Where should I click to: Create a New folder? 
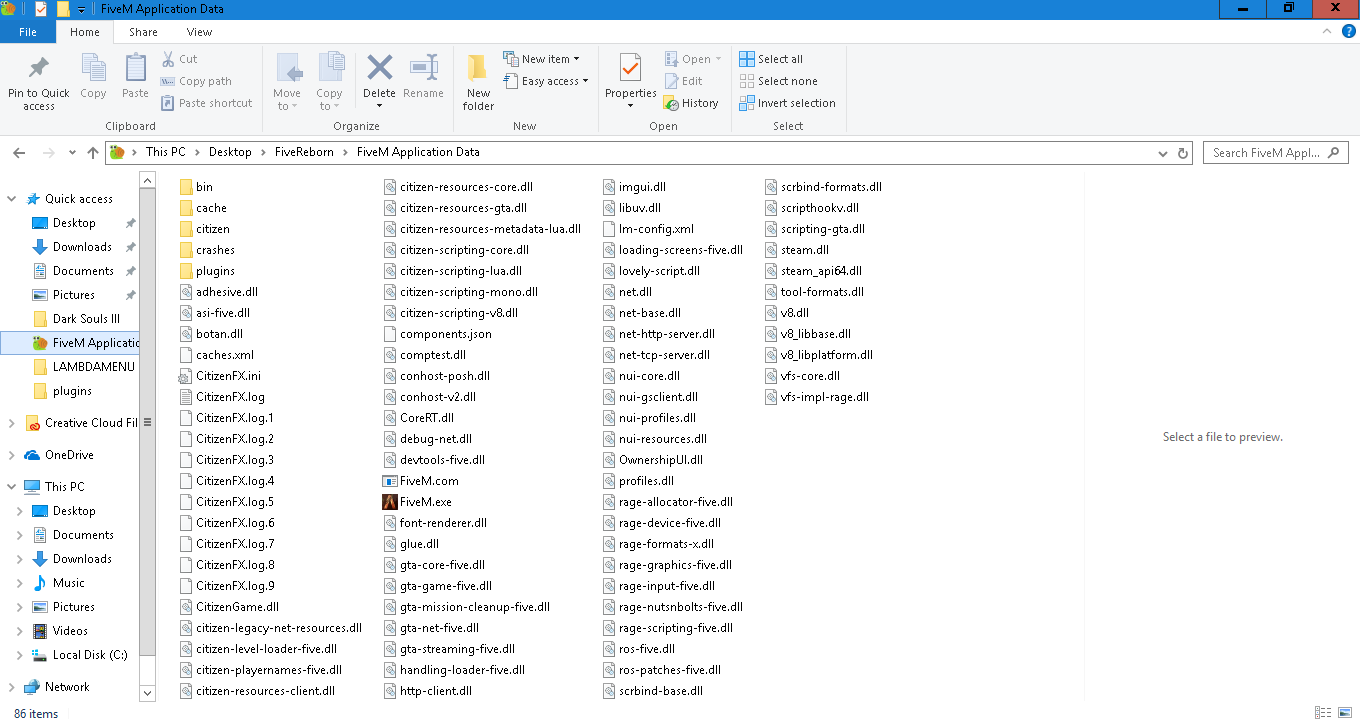[478, 82]
